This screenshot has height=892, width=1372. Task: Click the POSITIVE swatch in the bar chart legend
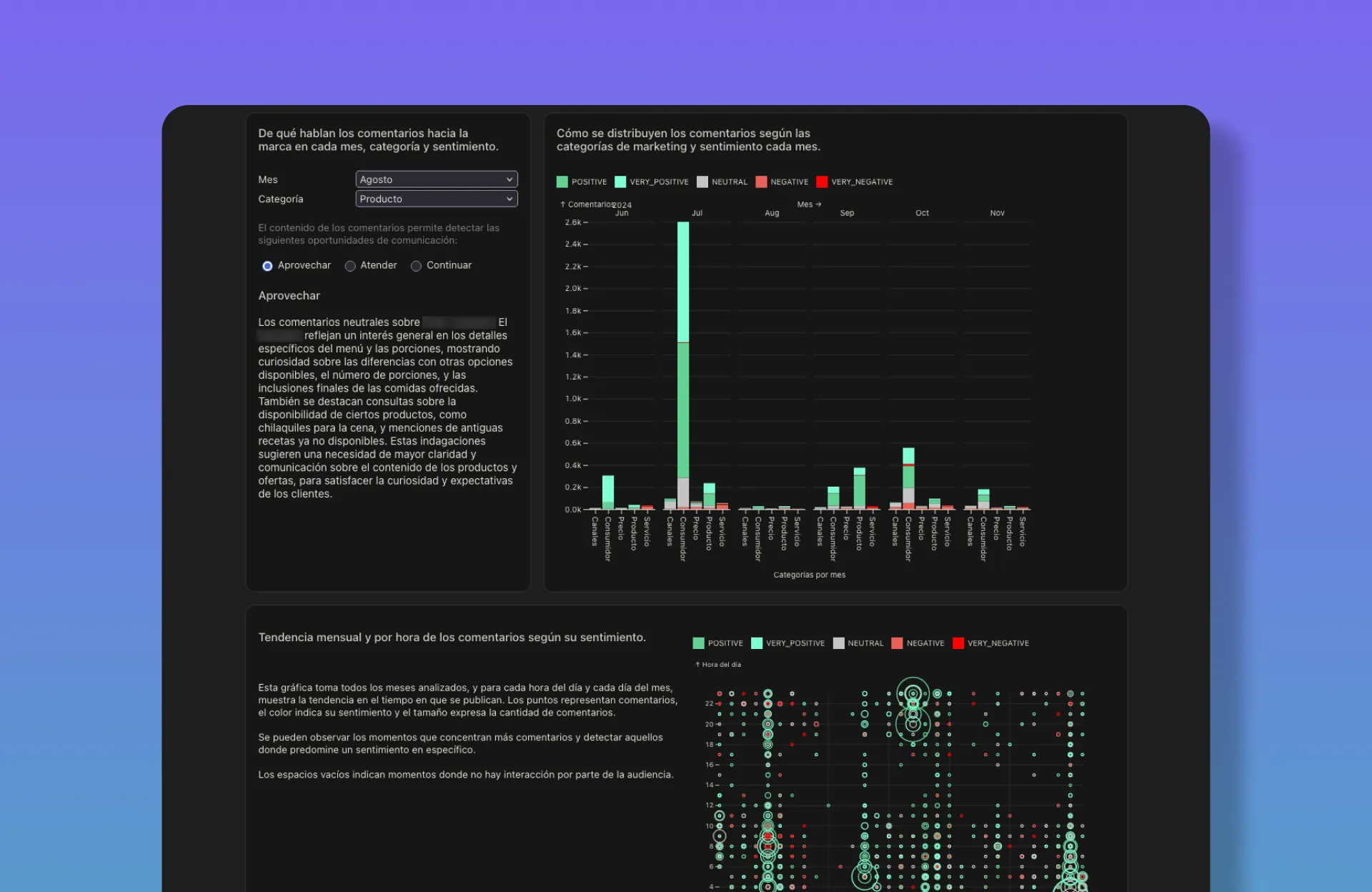coord(562,182)
